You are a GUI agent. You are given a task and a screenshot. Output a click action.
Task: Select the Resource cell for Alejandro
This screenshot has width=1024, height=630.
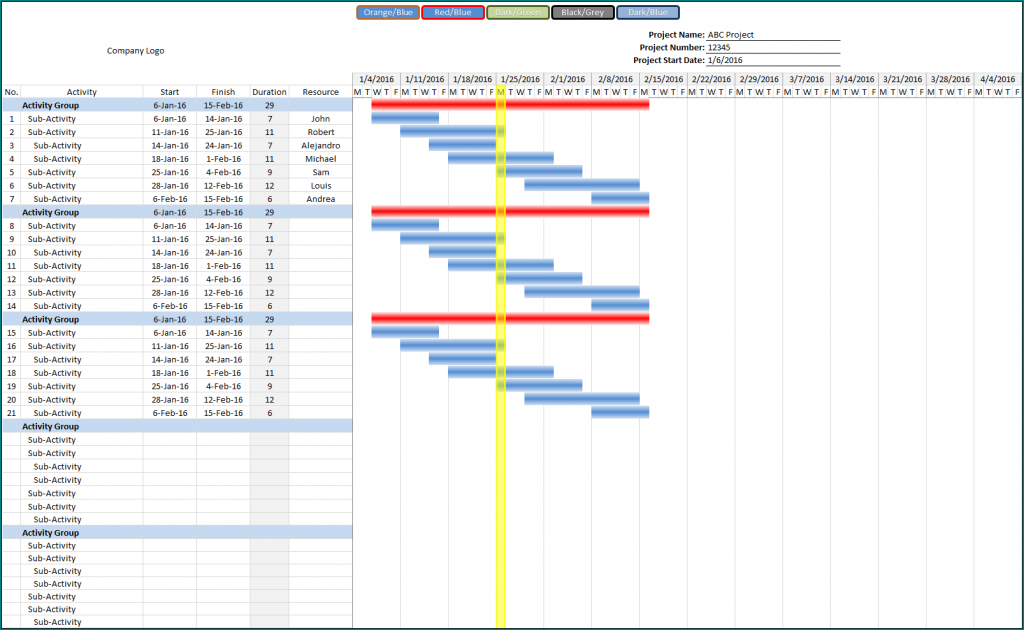(320, 145)
